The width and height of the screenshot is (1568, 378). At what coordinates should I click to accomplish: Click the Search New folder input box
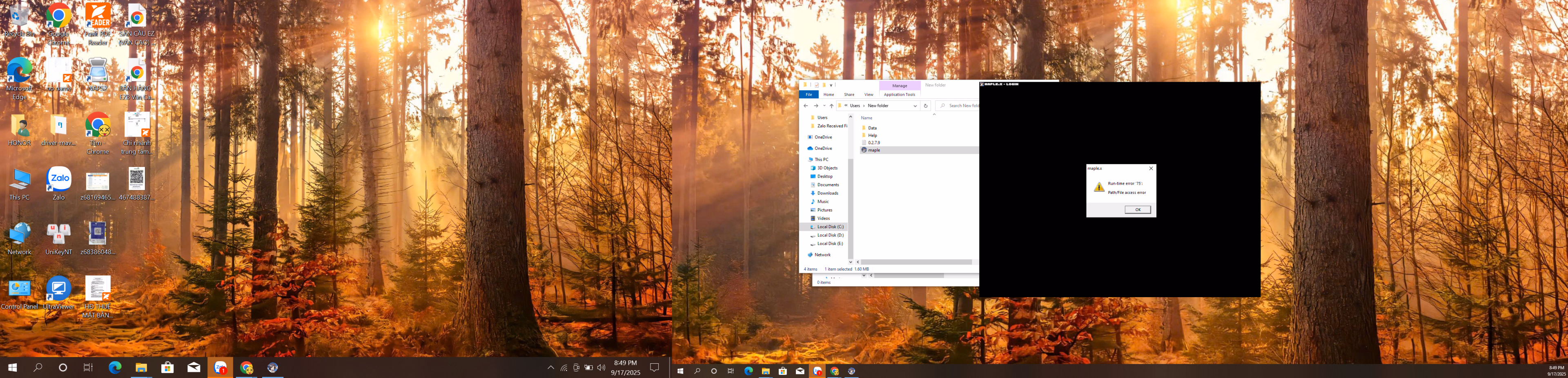coord(962,106)
